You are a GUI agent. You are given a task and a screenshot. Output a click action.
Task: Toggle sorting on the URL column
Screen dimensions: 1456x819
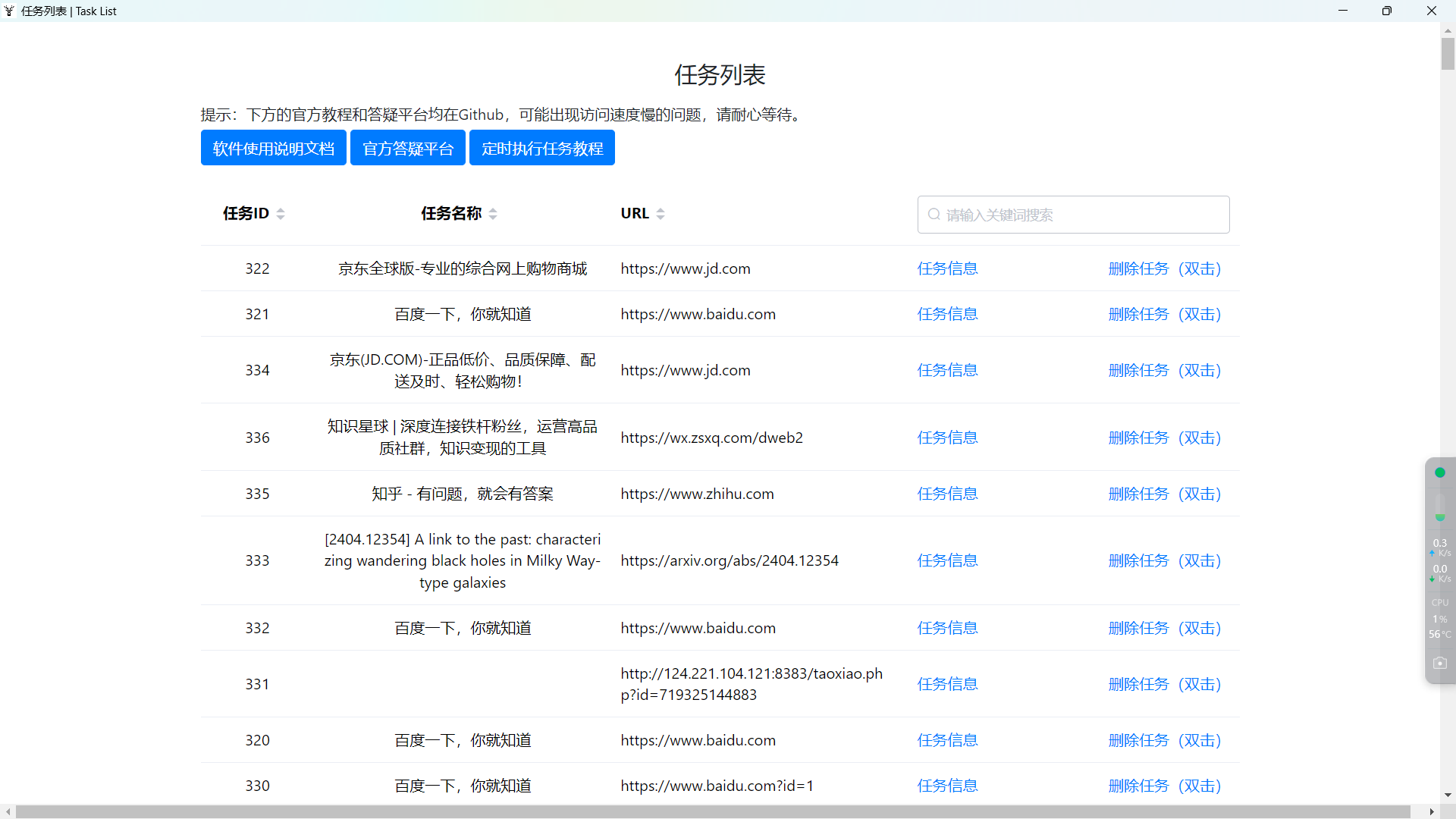[x=660, y=214]
